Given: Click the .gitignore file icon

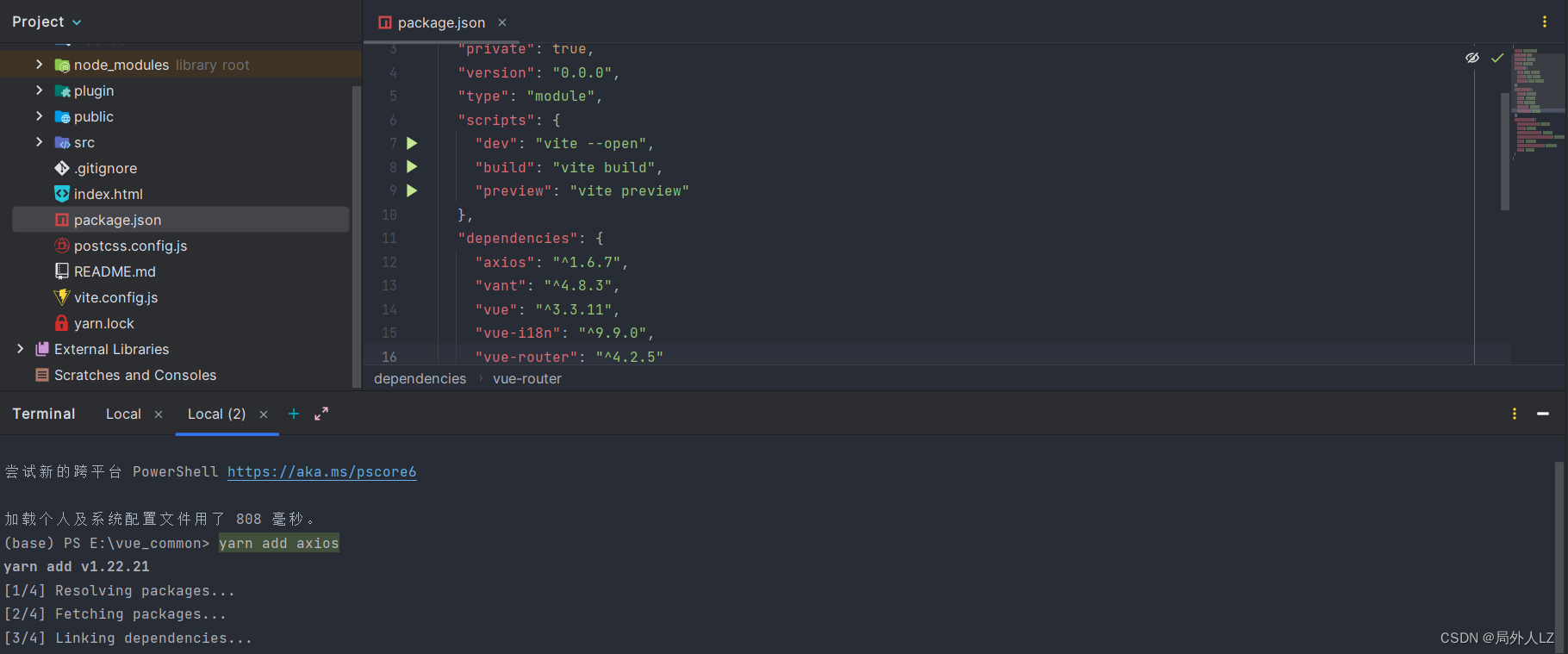Looking at the screenshot, I should click(62, 168).
